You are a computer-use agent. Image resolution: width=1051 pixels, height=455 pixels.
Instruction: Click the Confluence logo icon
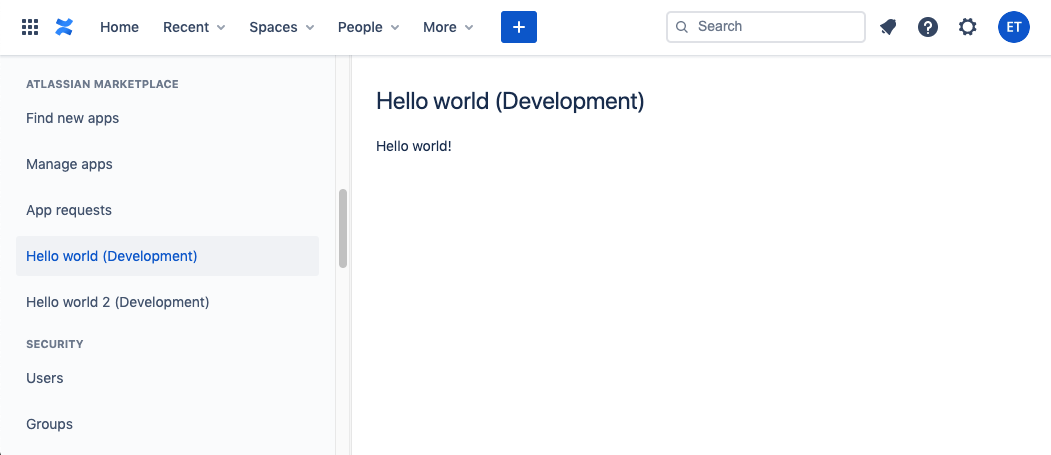[x=64, y=27]
